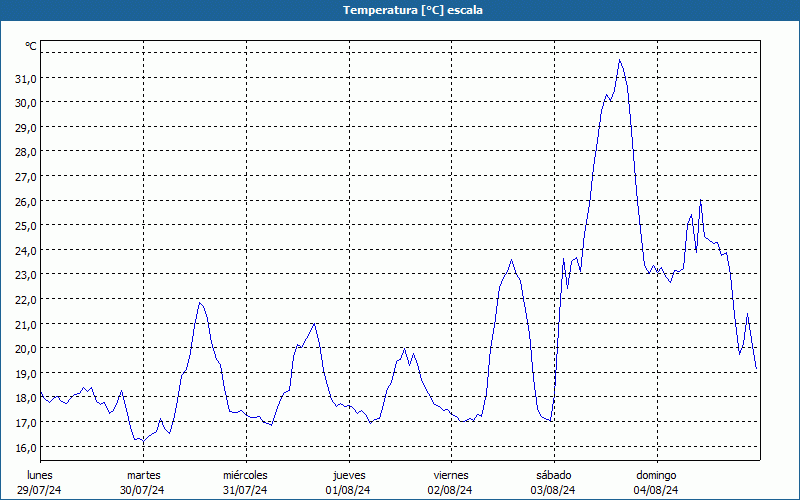The image size is (800, 500).
Task: Select the 'miércoles' day label
Action: 245,476
